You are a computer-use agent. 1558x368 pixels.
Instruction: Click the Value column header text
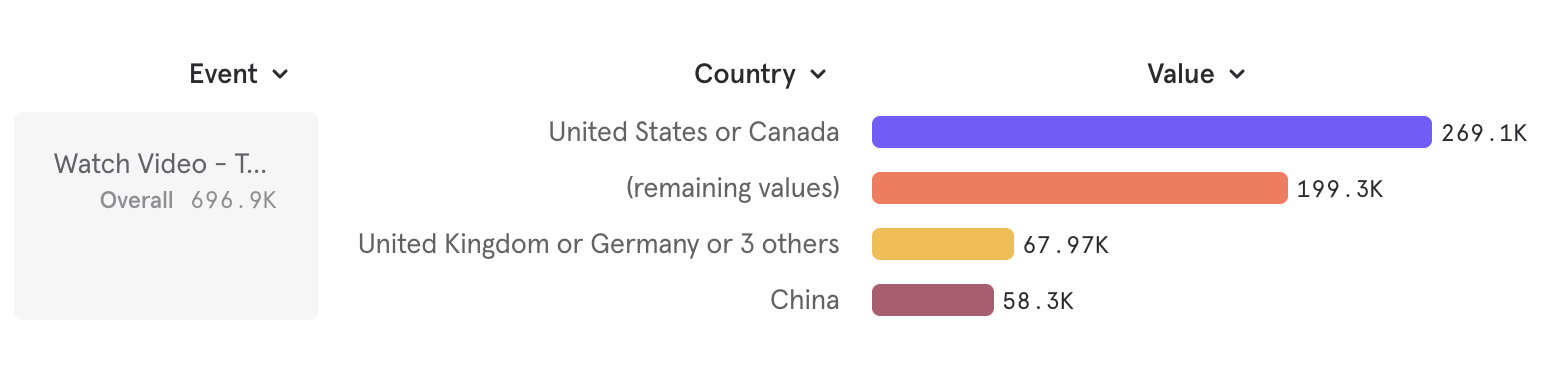click(1180, 74)
